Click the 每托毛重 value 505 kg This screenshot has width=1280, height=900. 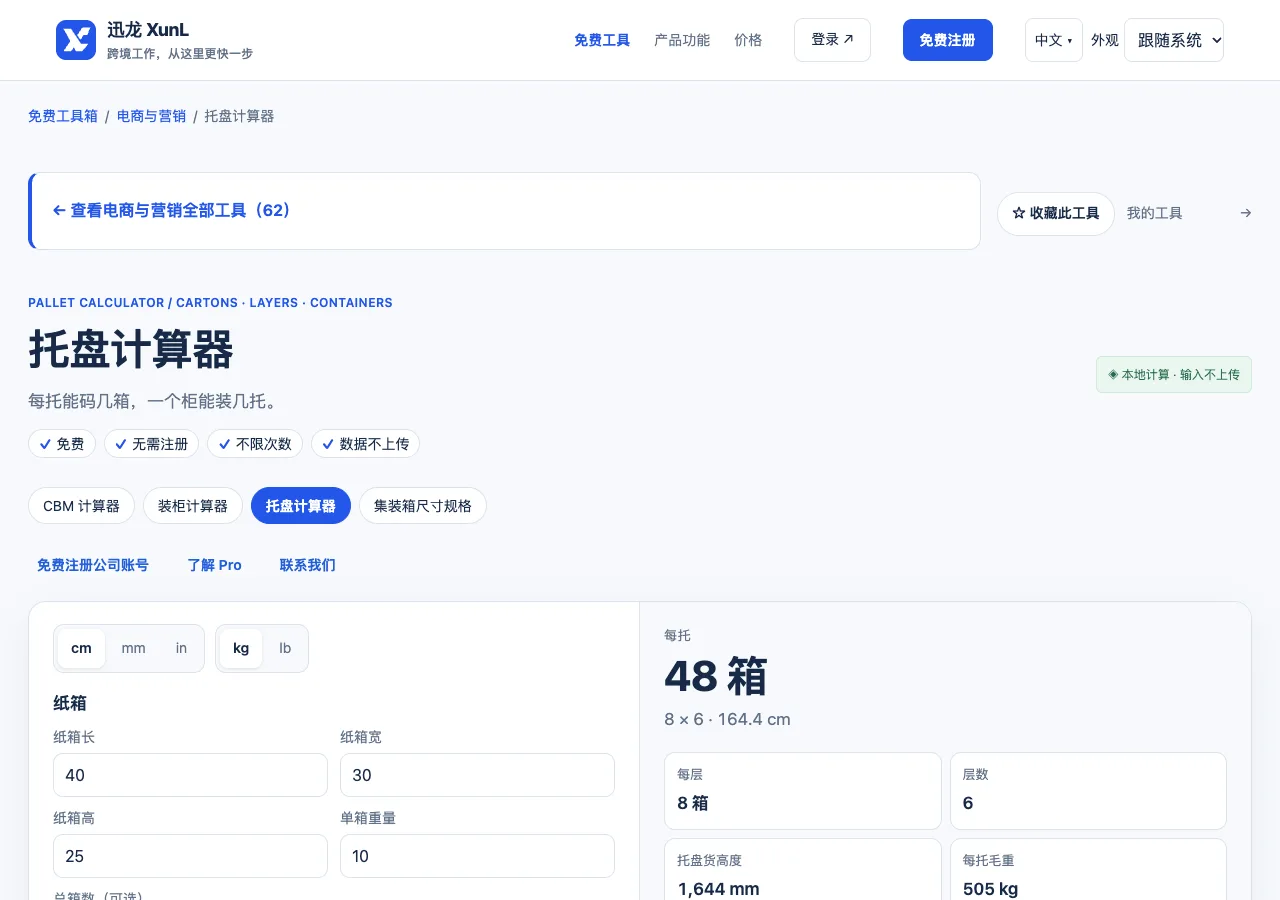tap(991, 889)
